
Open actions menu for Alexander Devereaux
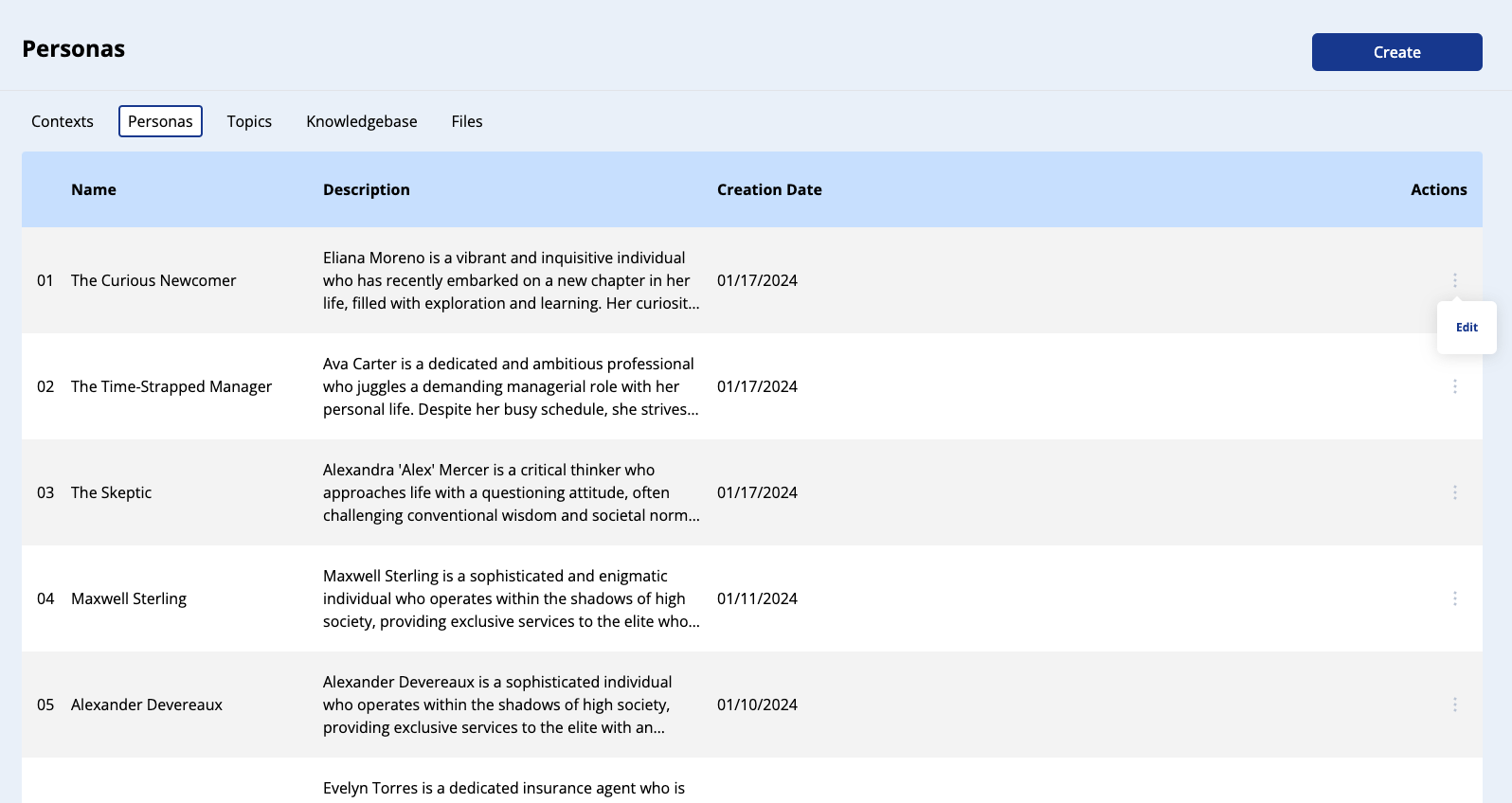1454,705
